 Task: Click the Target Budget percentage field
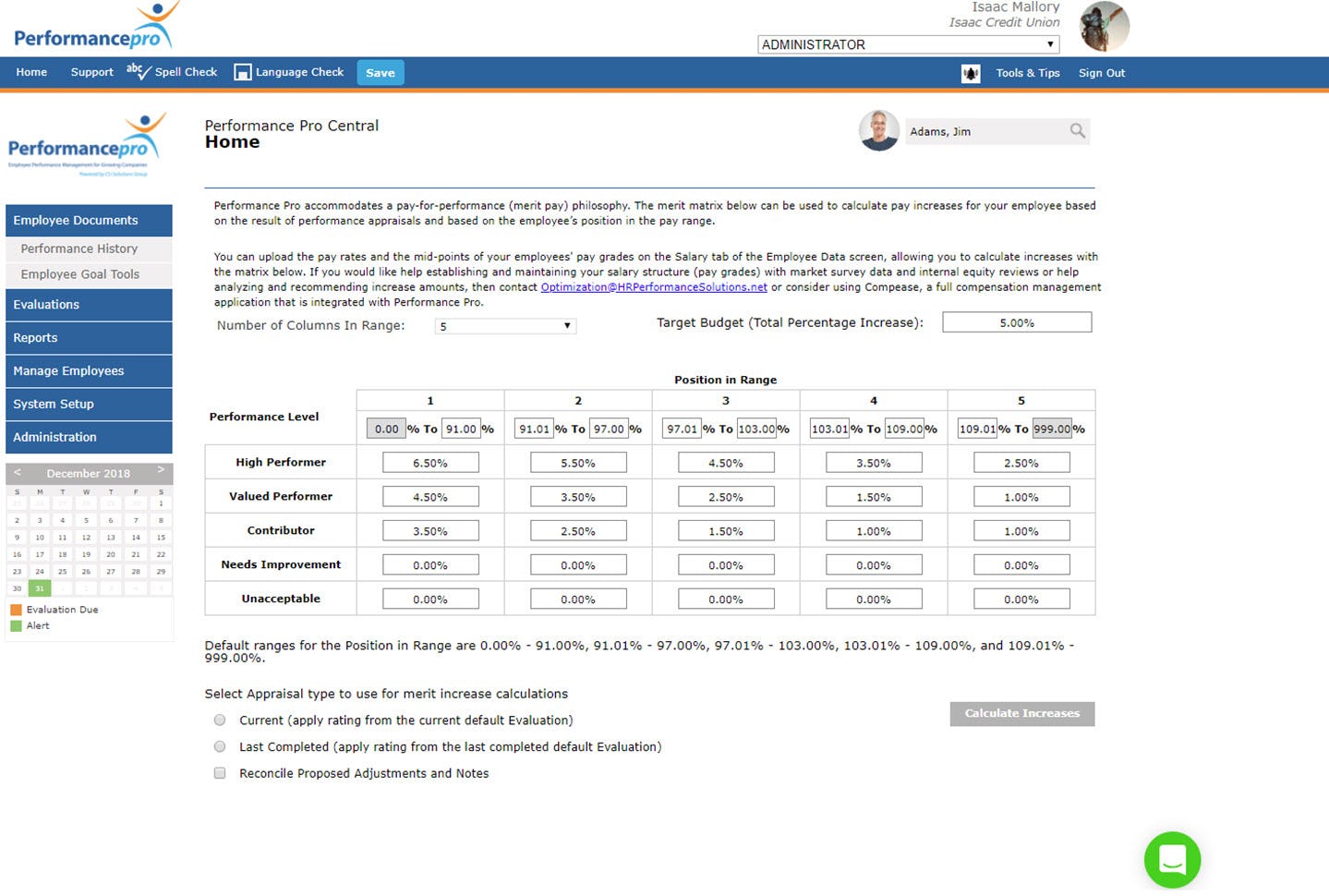click(x=1016, y=321)
